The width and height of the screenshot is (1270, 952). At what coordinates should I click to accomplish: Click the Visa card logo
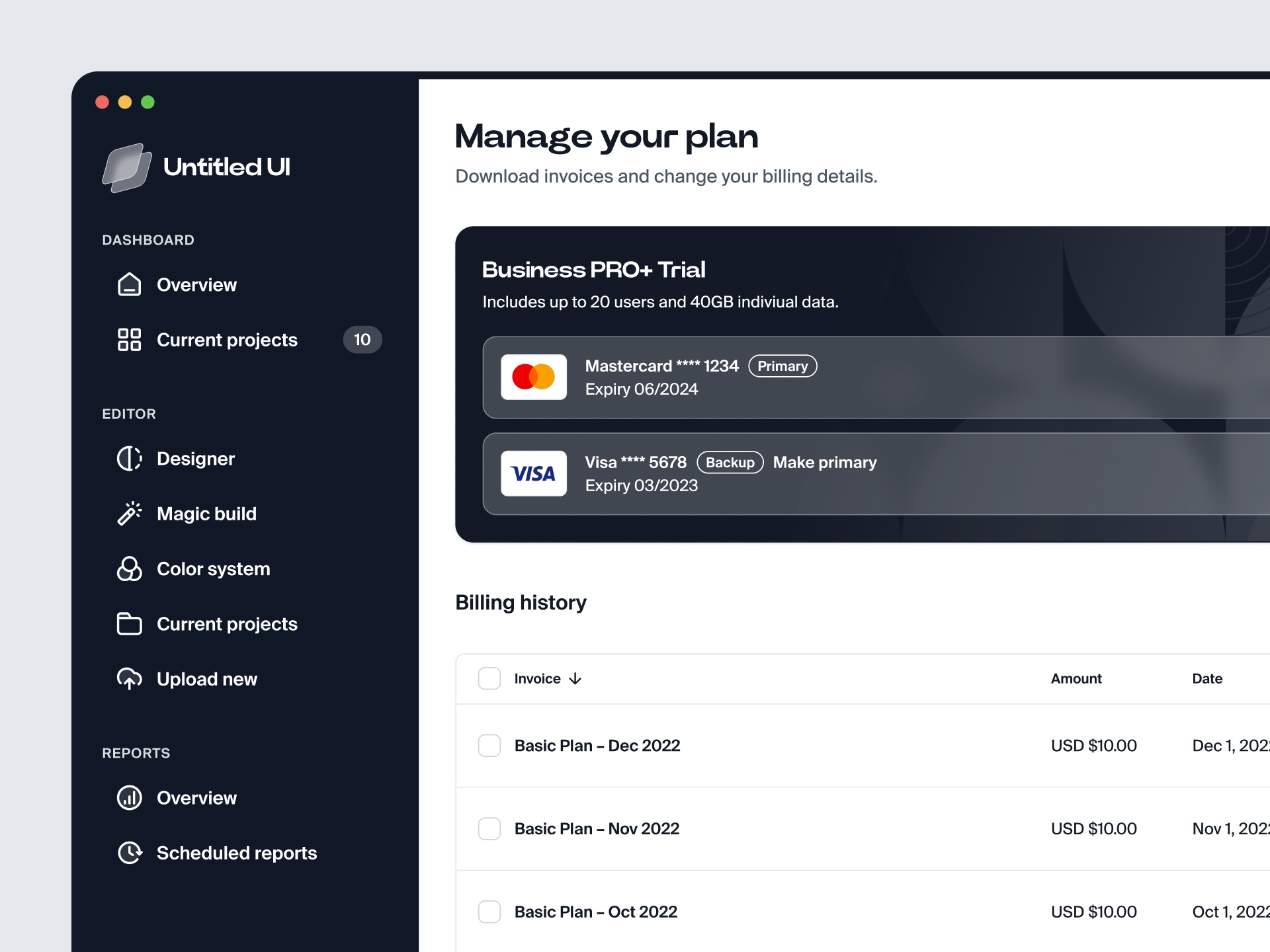534,473
